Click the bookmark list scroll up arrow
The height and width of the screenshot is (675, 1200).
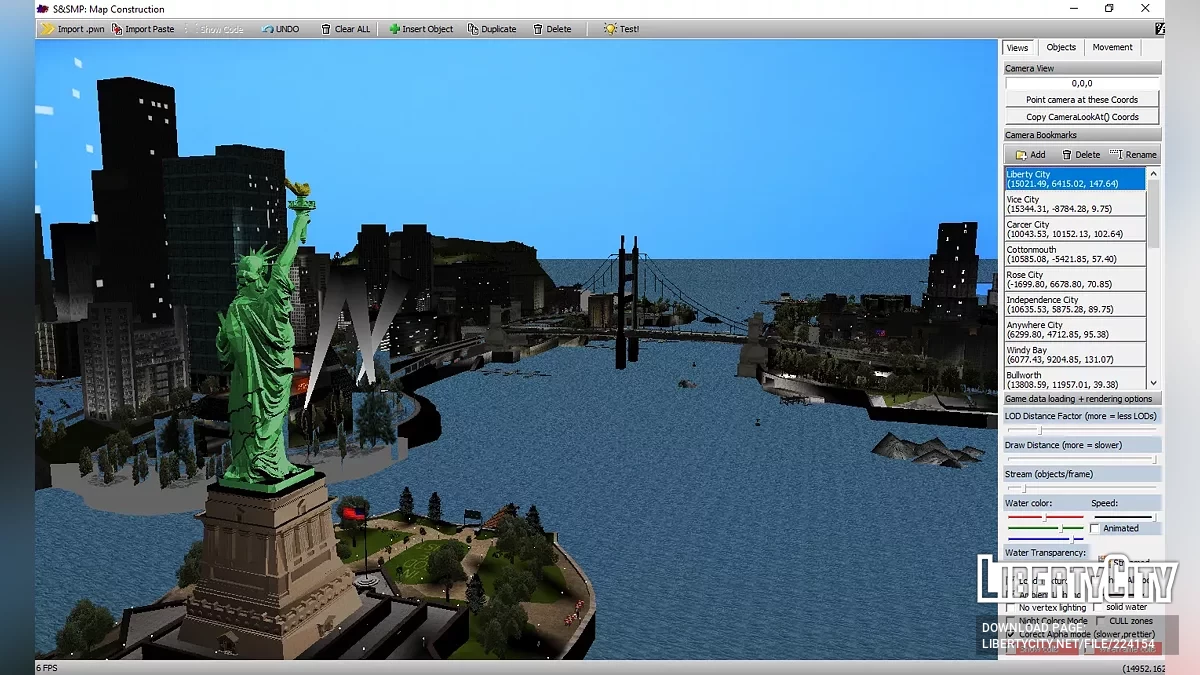[x=1154, y=174]
